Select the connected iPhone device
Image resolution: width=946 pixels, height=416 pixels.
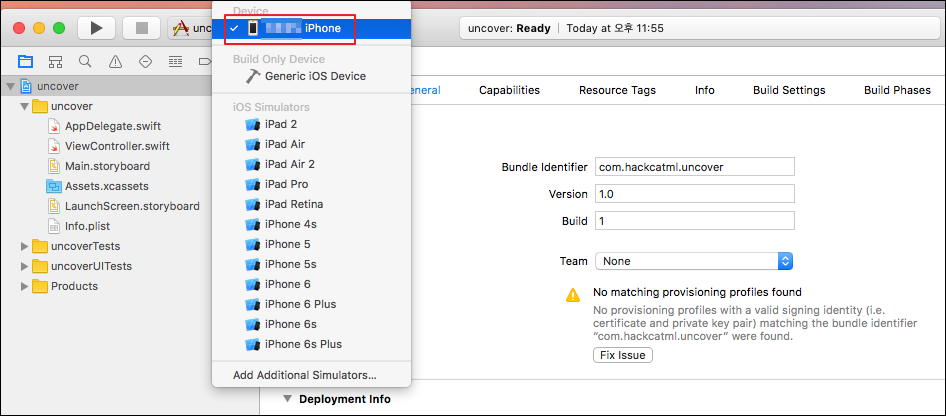[311, 28]
